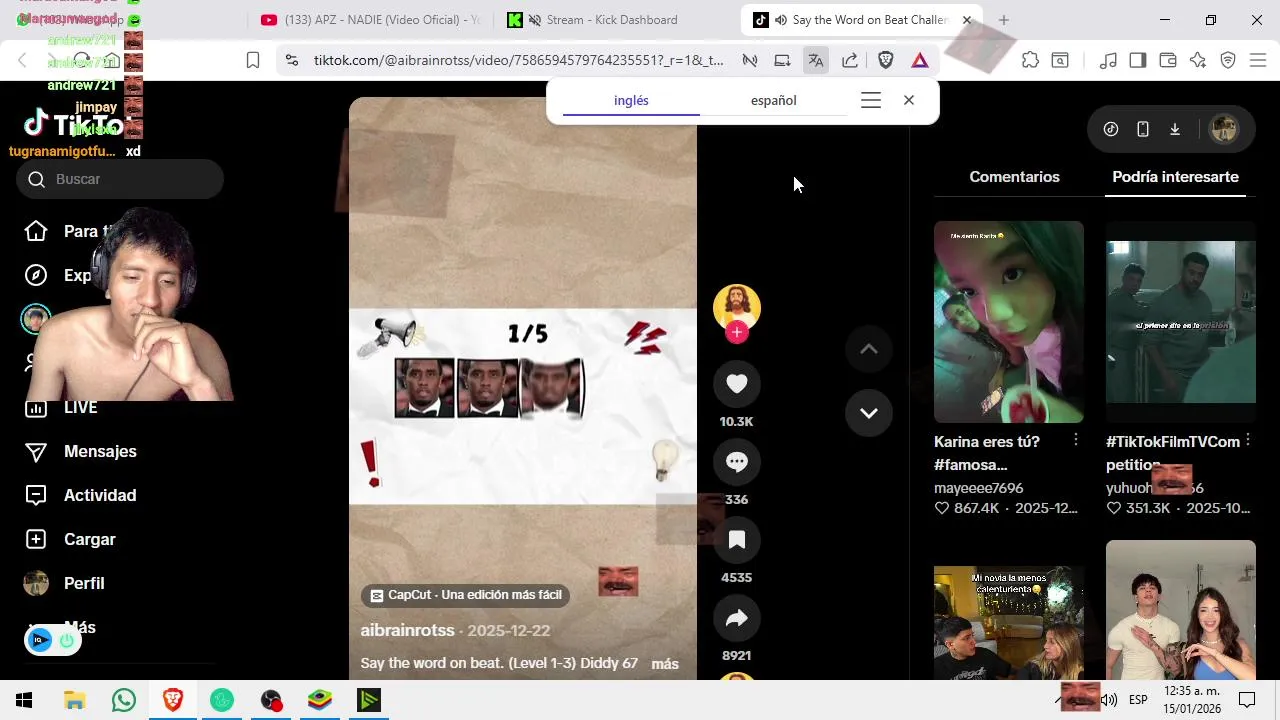Screen dimensions: 1280x720
Task: Follow creator with the red plus badge
Action: [x=737, y=333]
